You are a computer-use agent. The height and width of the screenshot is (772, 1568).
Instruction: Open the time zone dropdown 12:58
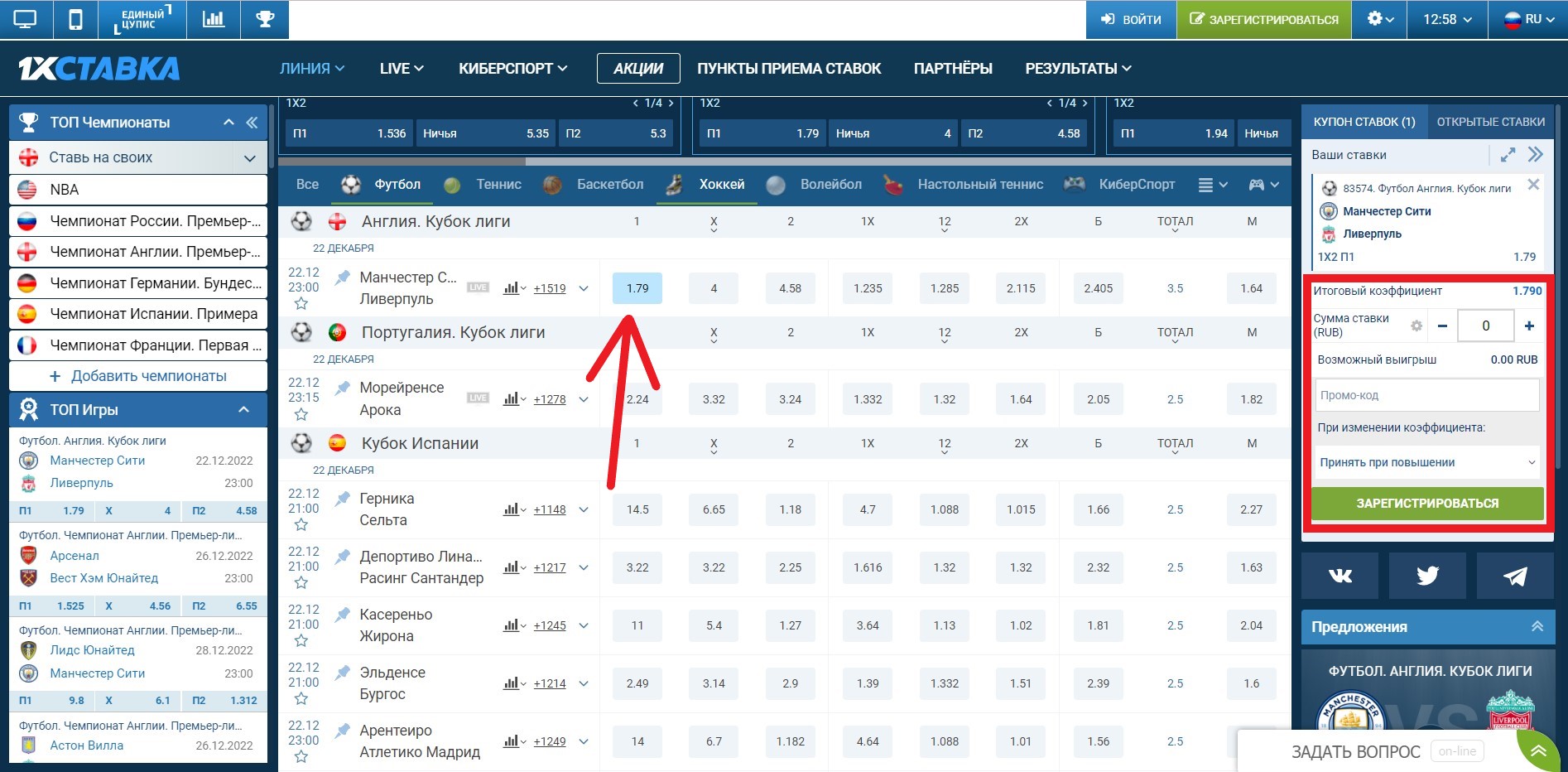[x=1447, y=19]
